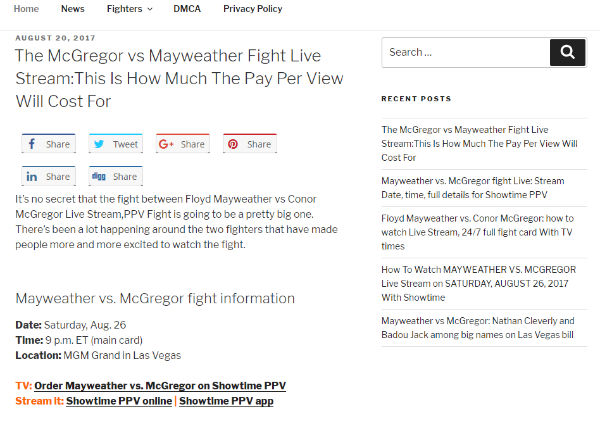Open the News menu item
Screen dimensions: 600x421
[x=73, y=9]
